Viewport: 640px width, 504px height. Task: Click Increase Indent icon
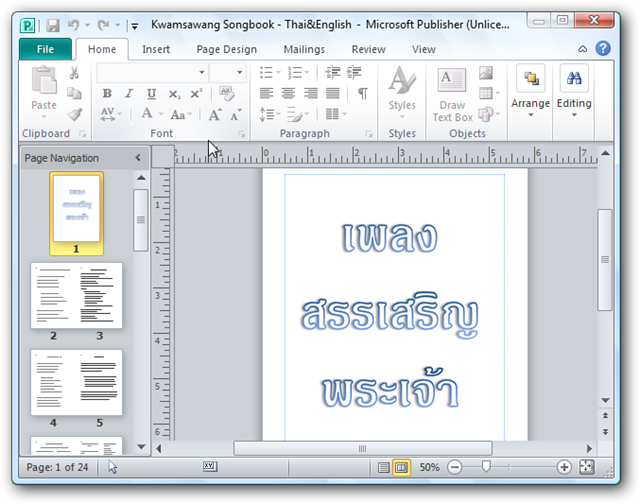[354, 73]
